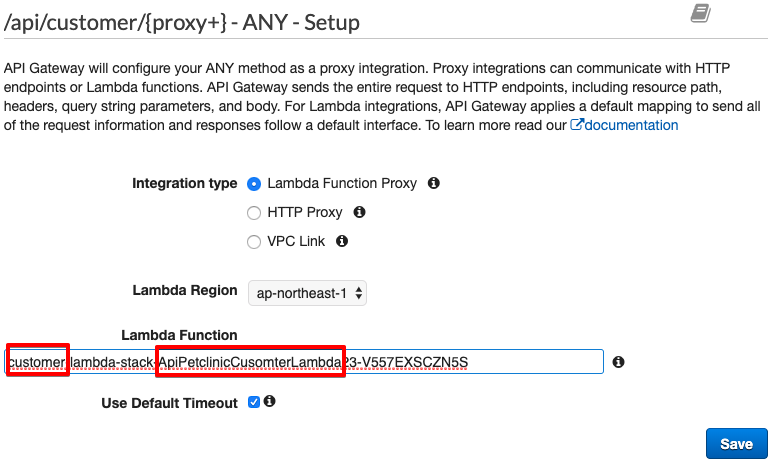Image resolution: width=774 pixels, height=476 pixels.
Task: Show info icon right of Lambda Function field
Action: pyautogui.click(x=618, y=362)
